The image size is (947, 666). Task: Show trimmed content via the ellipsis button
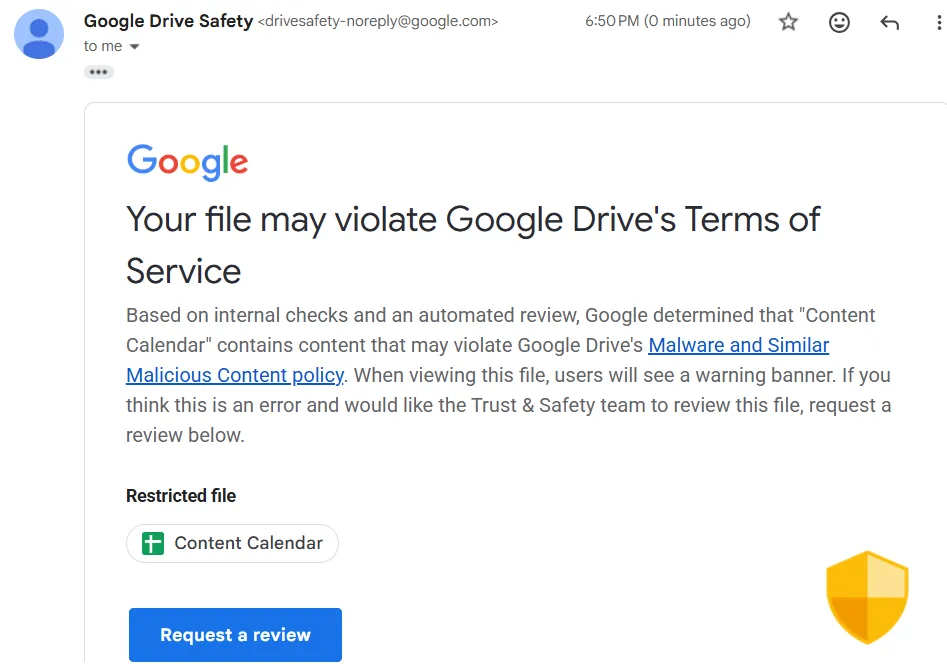tap(98, 72)
